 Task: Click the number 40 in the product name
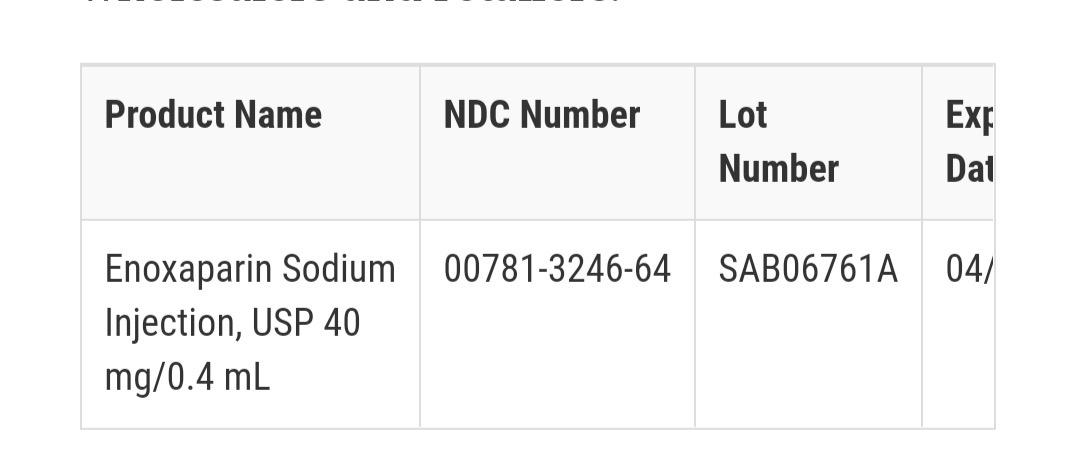coord(342,323)
